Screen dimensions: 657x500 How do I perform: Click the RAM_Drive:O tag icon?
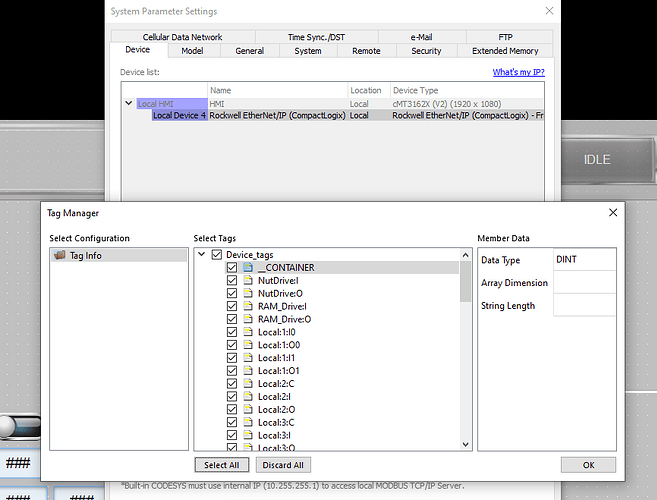(x=248, y=319)
